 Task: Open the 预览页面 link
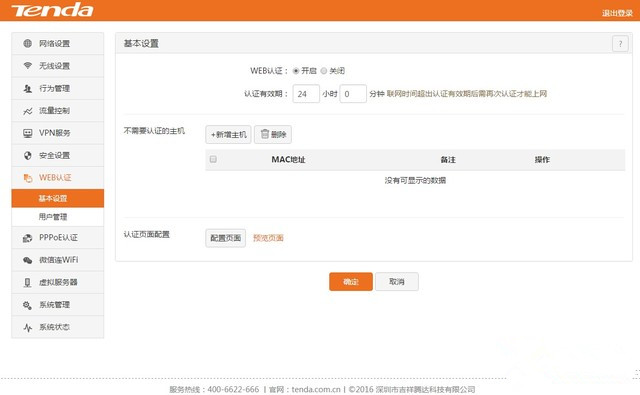pyautogui.click(x=268, y=238)
